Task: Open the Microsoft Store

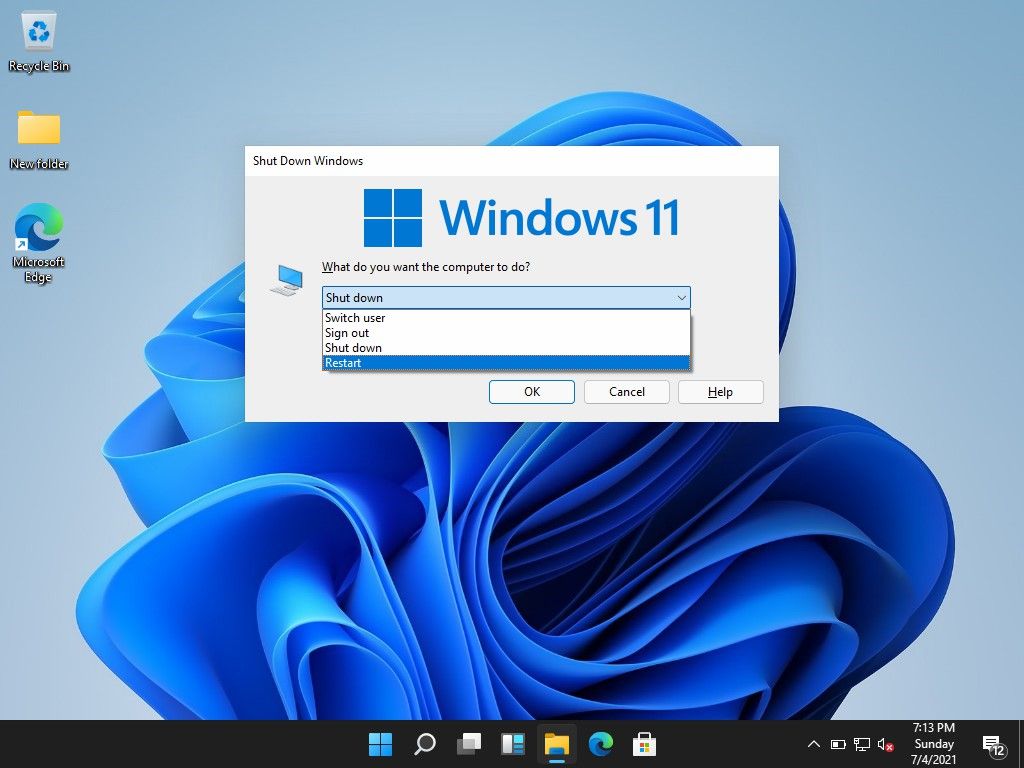Action: tap(645, 744)
